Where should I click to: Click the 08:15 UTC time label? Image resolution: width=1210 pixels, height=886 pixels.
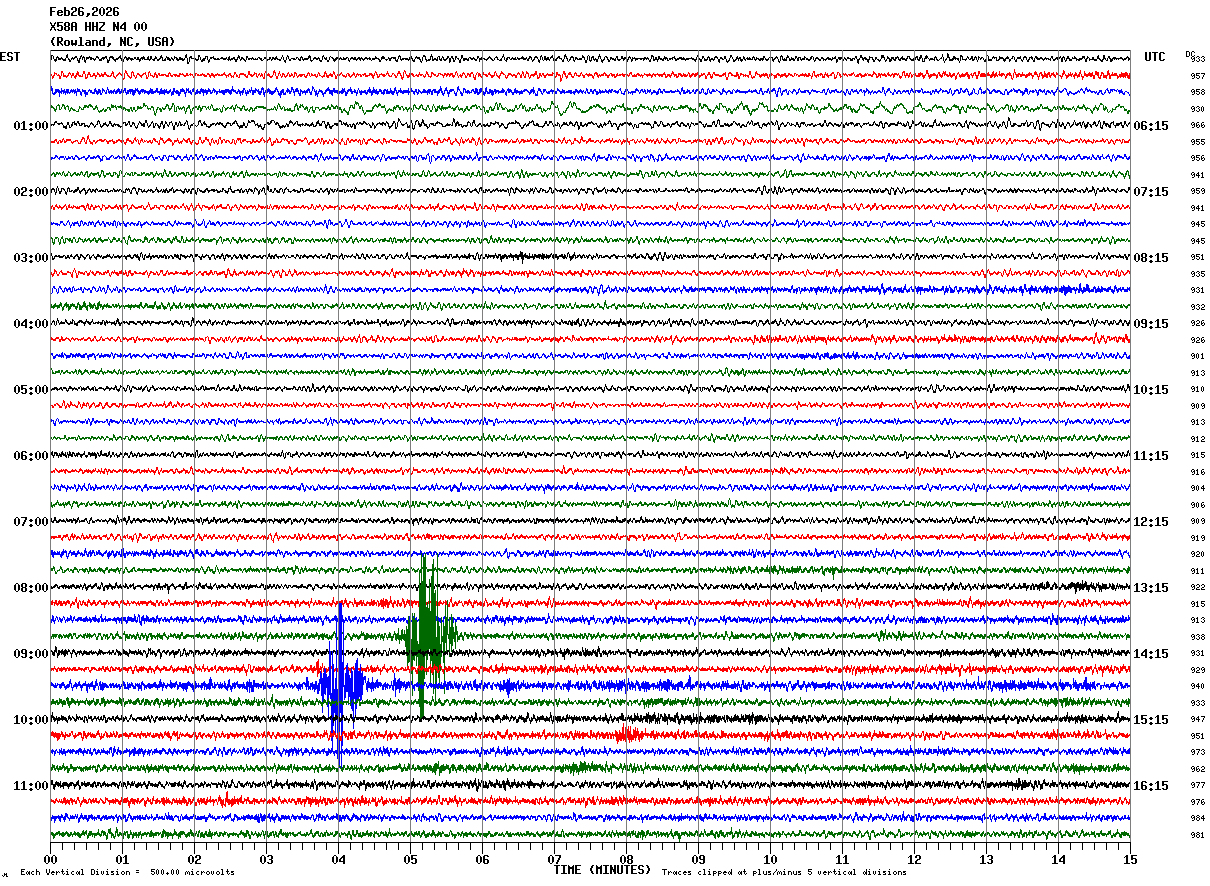pos(1151,258)
